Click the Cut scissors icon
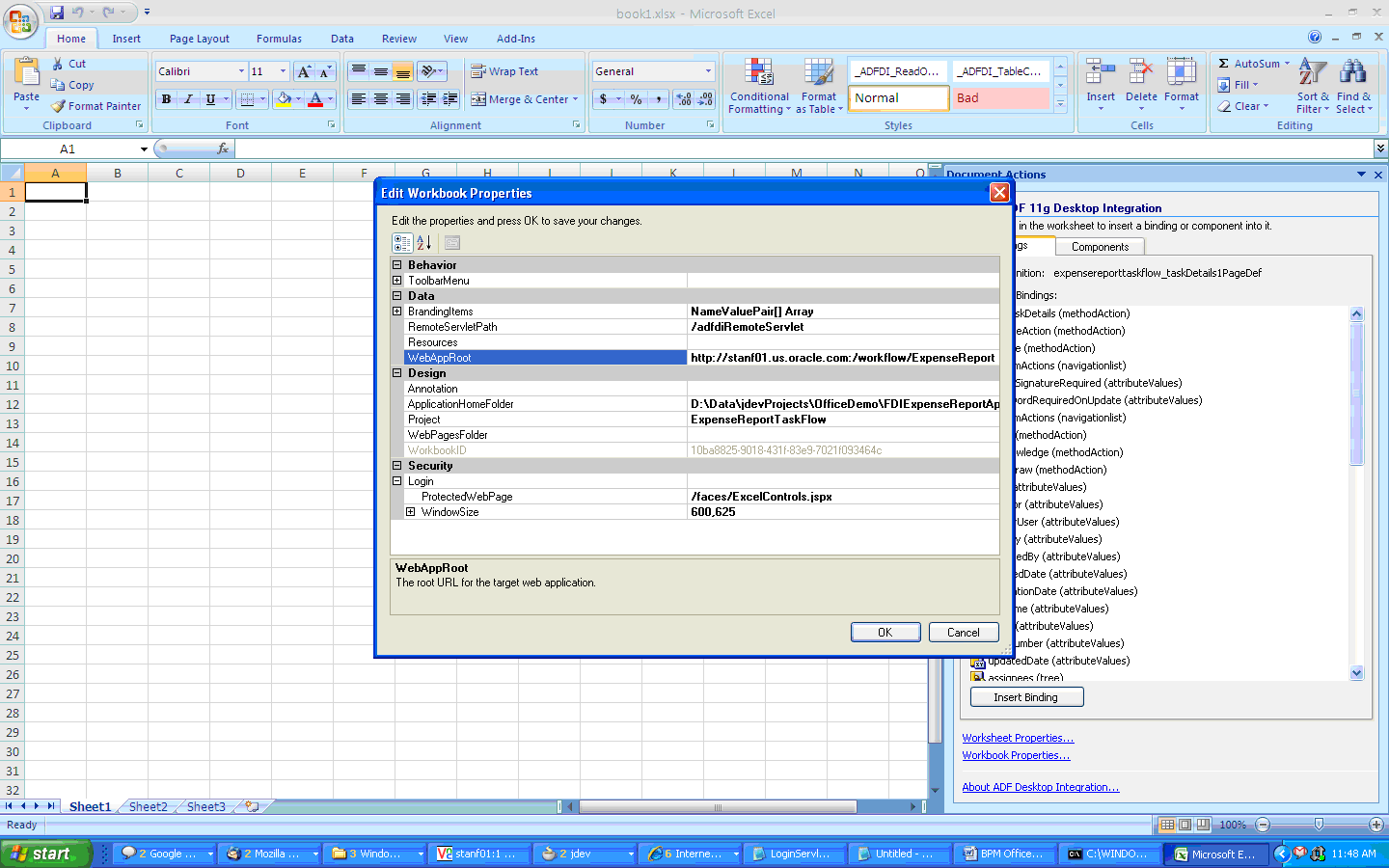 pyautogui.click(x=58, y=64)
